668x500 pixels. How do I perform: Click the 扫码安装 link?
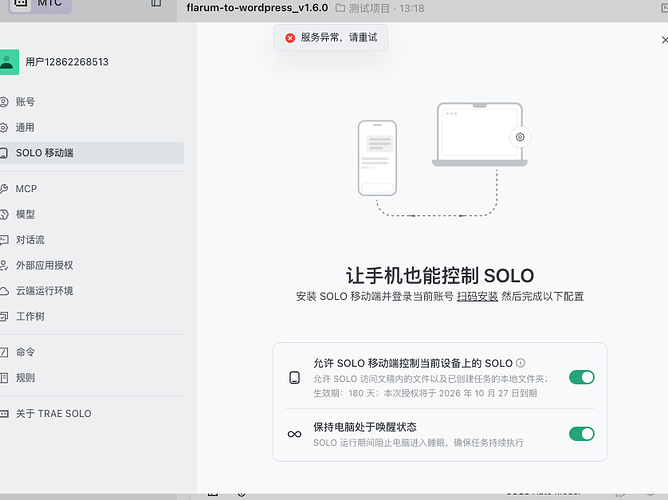tap(477, 296)
